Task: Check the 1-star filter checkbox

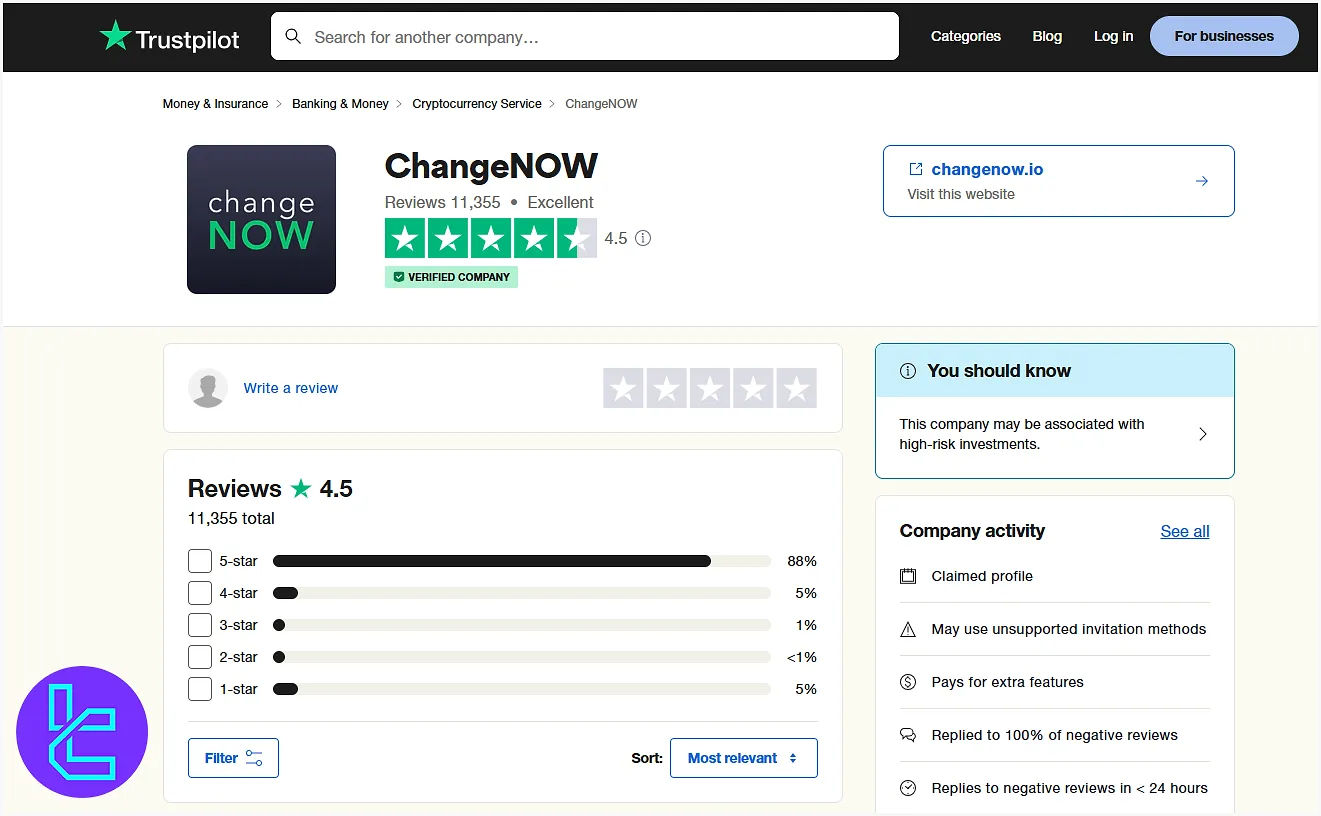Action: click(200, 689)
